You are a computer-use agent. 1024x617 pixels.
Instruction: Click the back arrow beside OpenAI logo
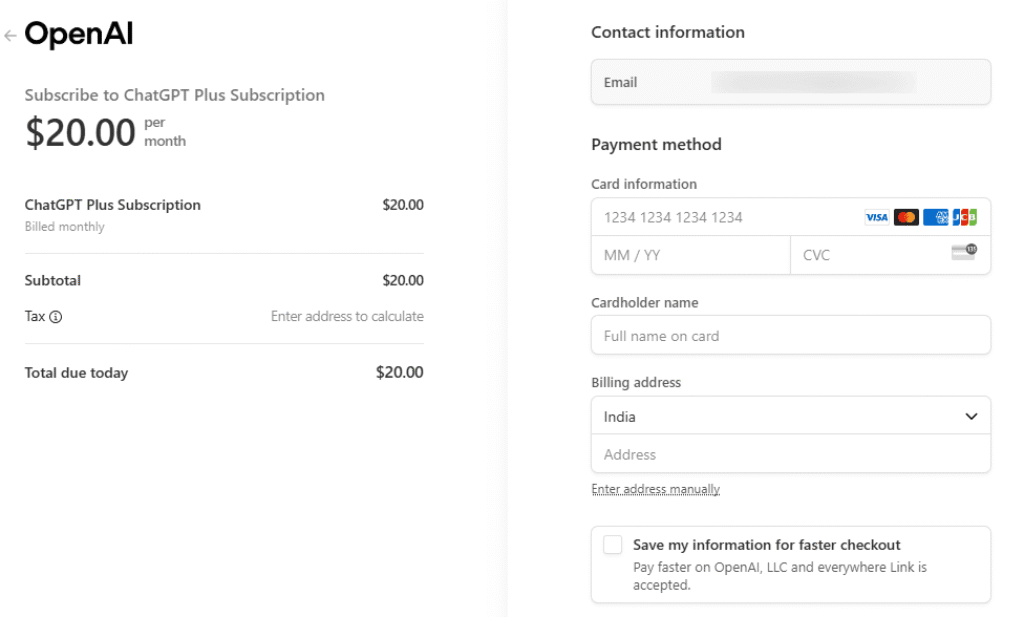click(10, 35)
